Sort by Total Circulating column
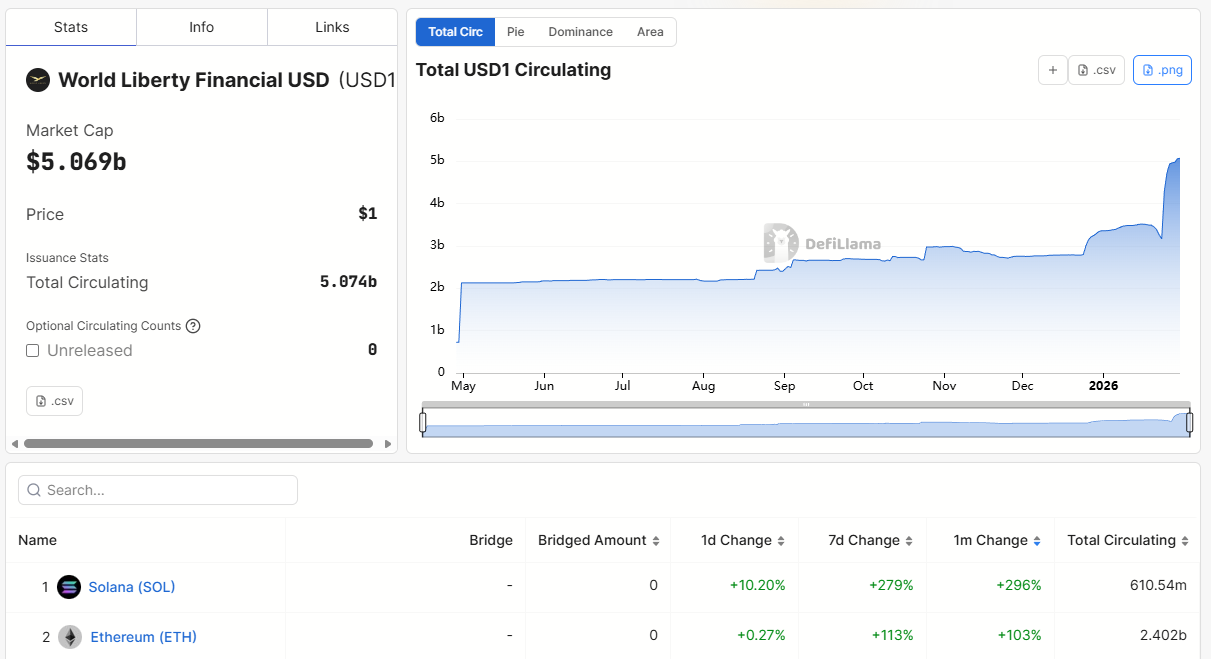 point(1127,540)
